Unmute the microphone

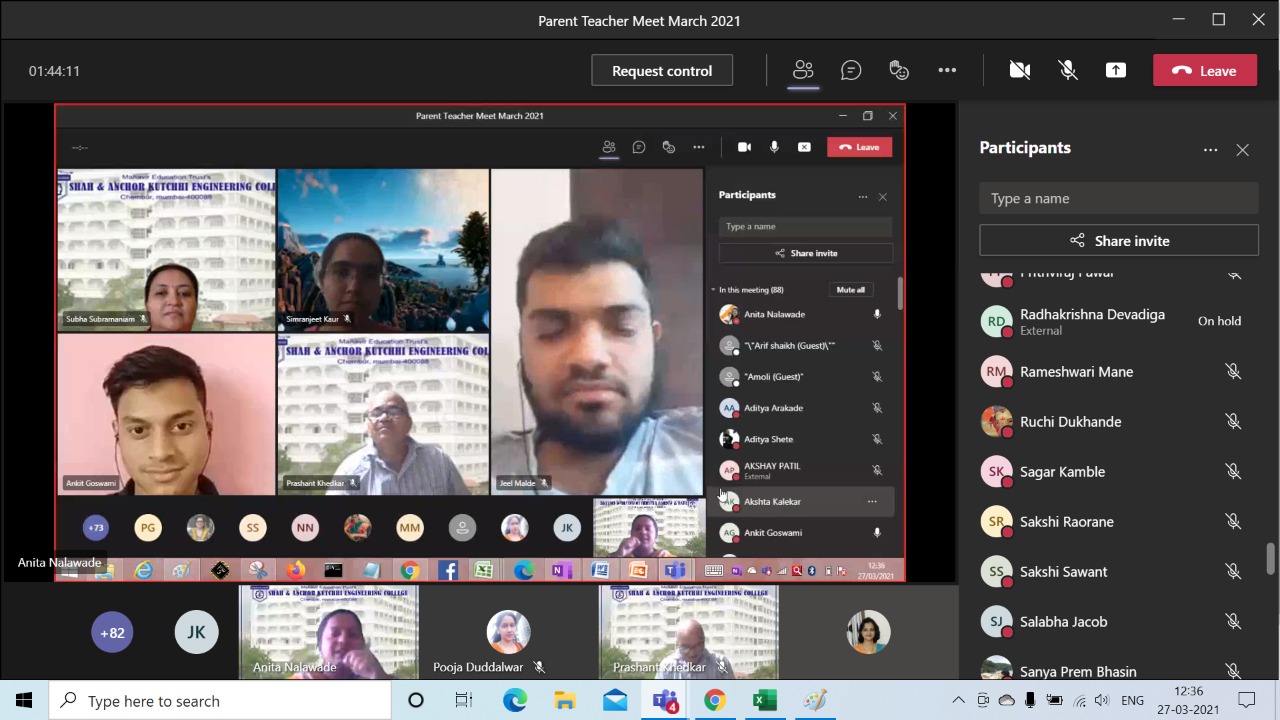1068,70
